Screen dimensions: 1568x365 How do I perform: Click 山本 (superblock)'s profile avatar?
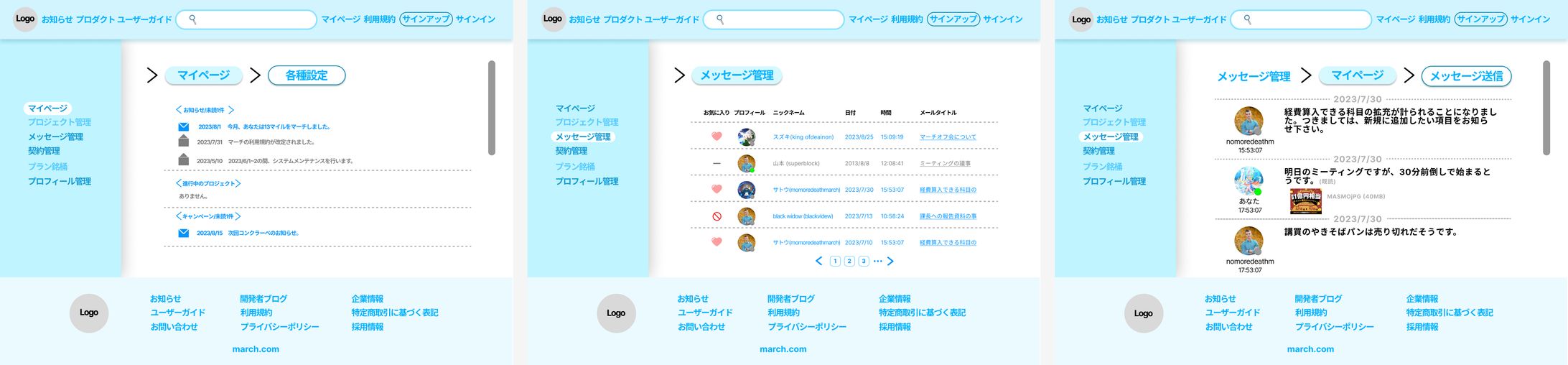tap(746, 163)
